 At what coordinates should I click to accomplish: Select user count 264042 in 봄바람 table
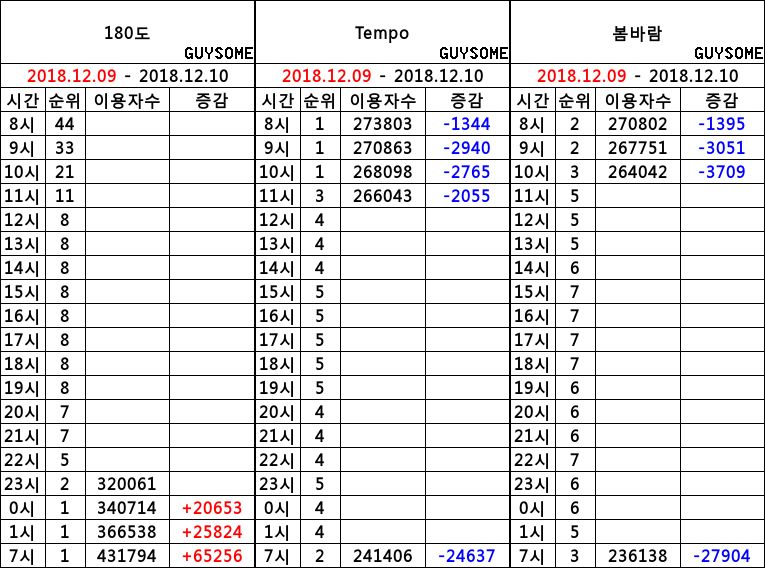[637, 172]
